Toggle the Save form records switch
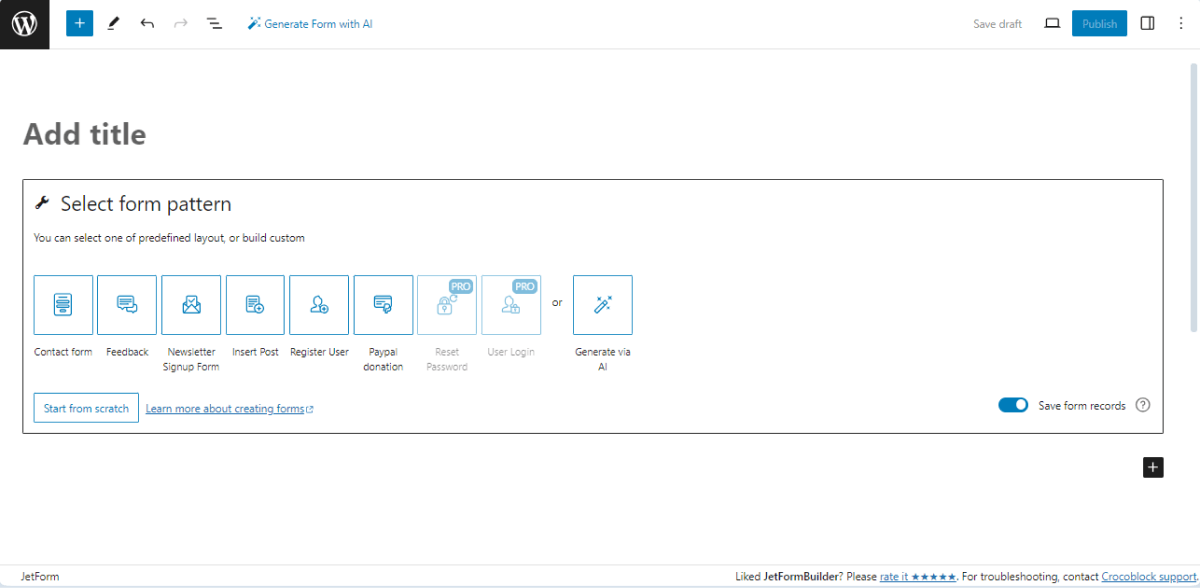 (x=1013, y=405)
